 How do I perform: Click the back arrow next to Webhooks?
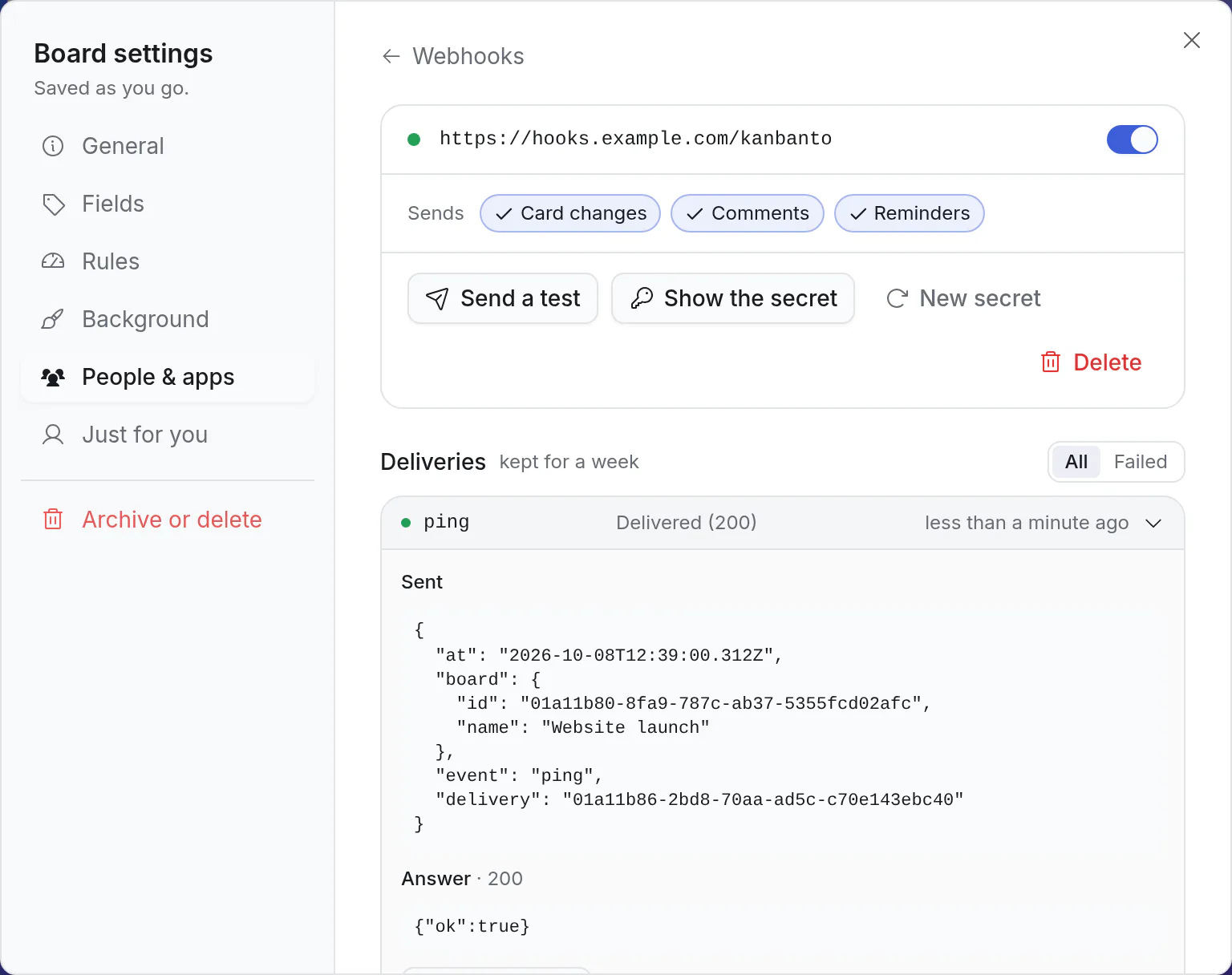click(391, 56)
